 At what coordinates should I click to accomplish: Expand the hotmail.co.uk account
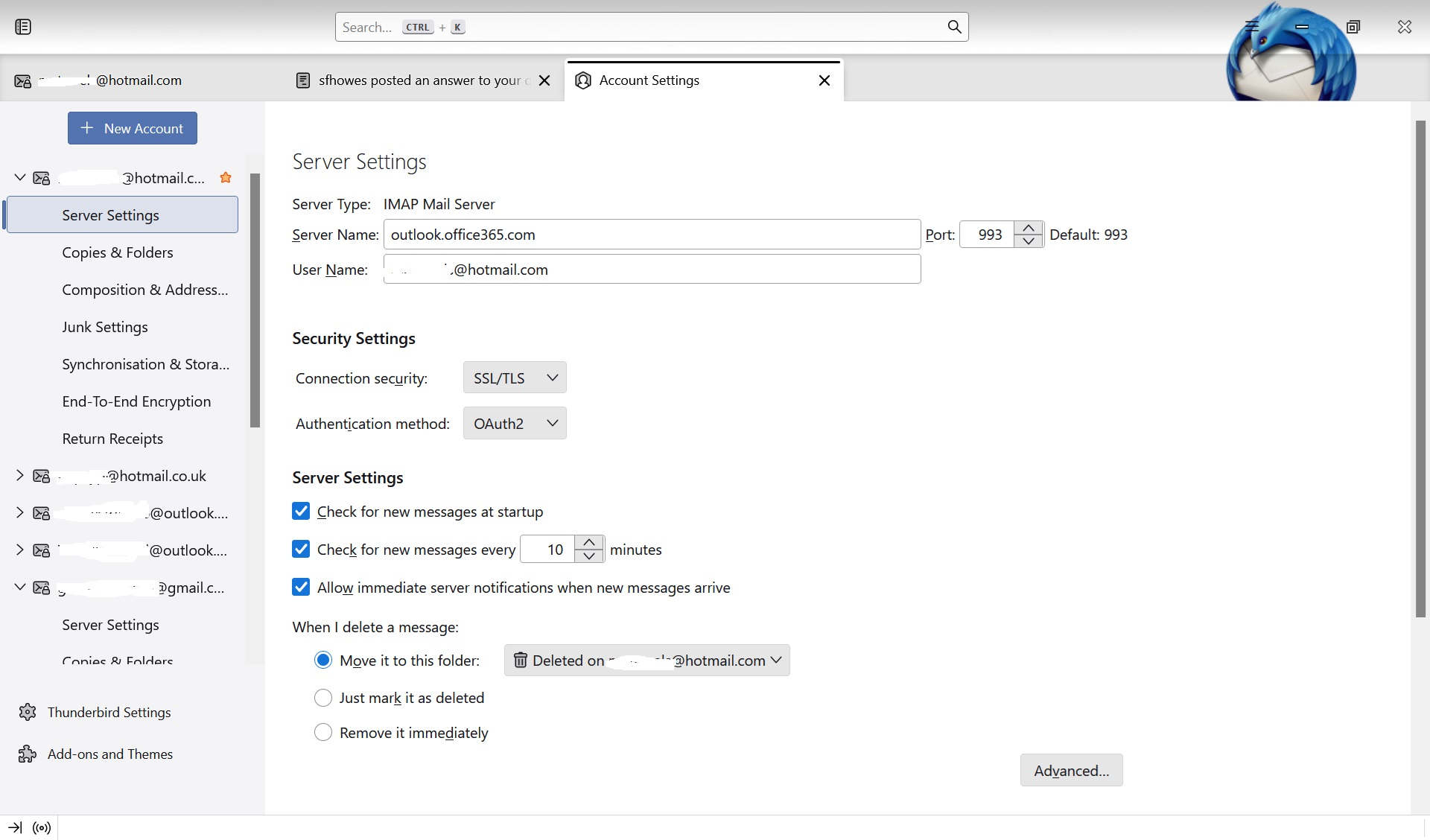click(x=20, y=475)
